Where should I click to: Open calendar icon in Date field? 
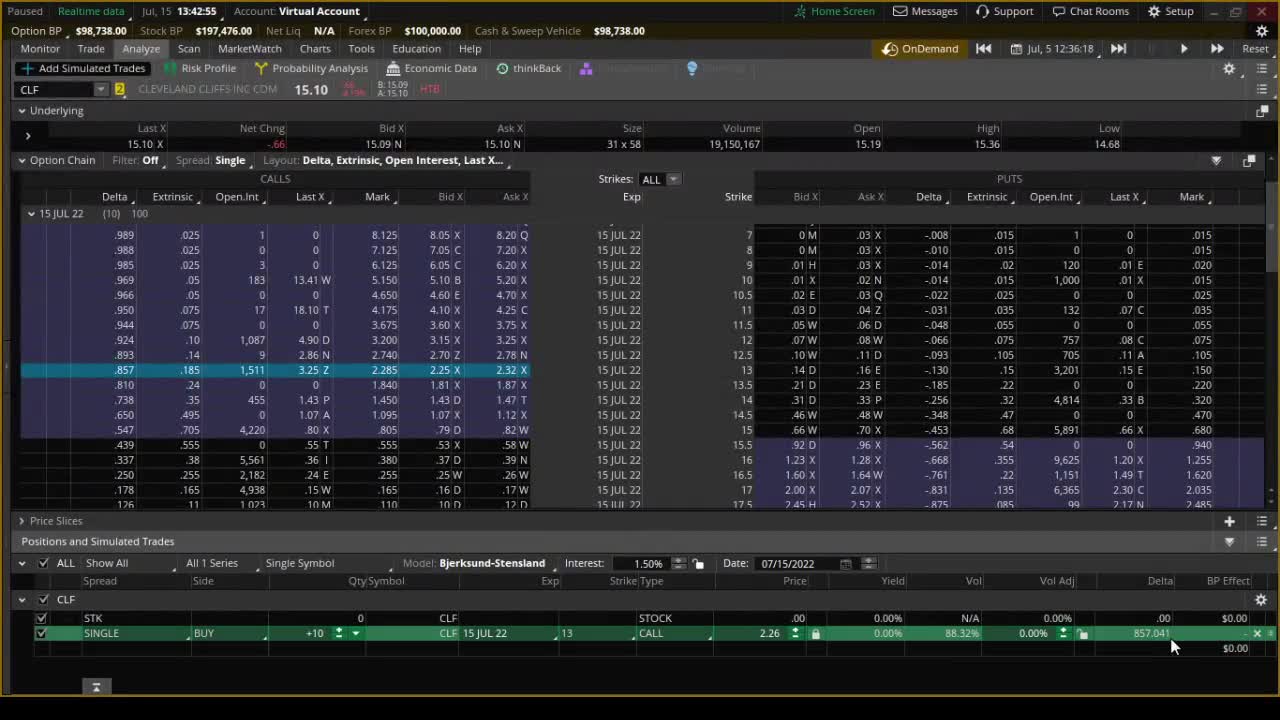846,564
